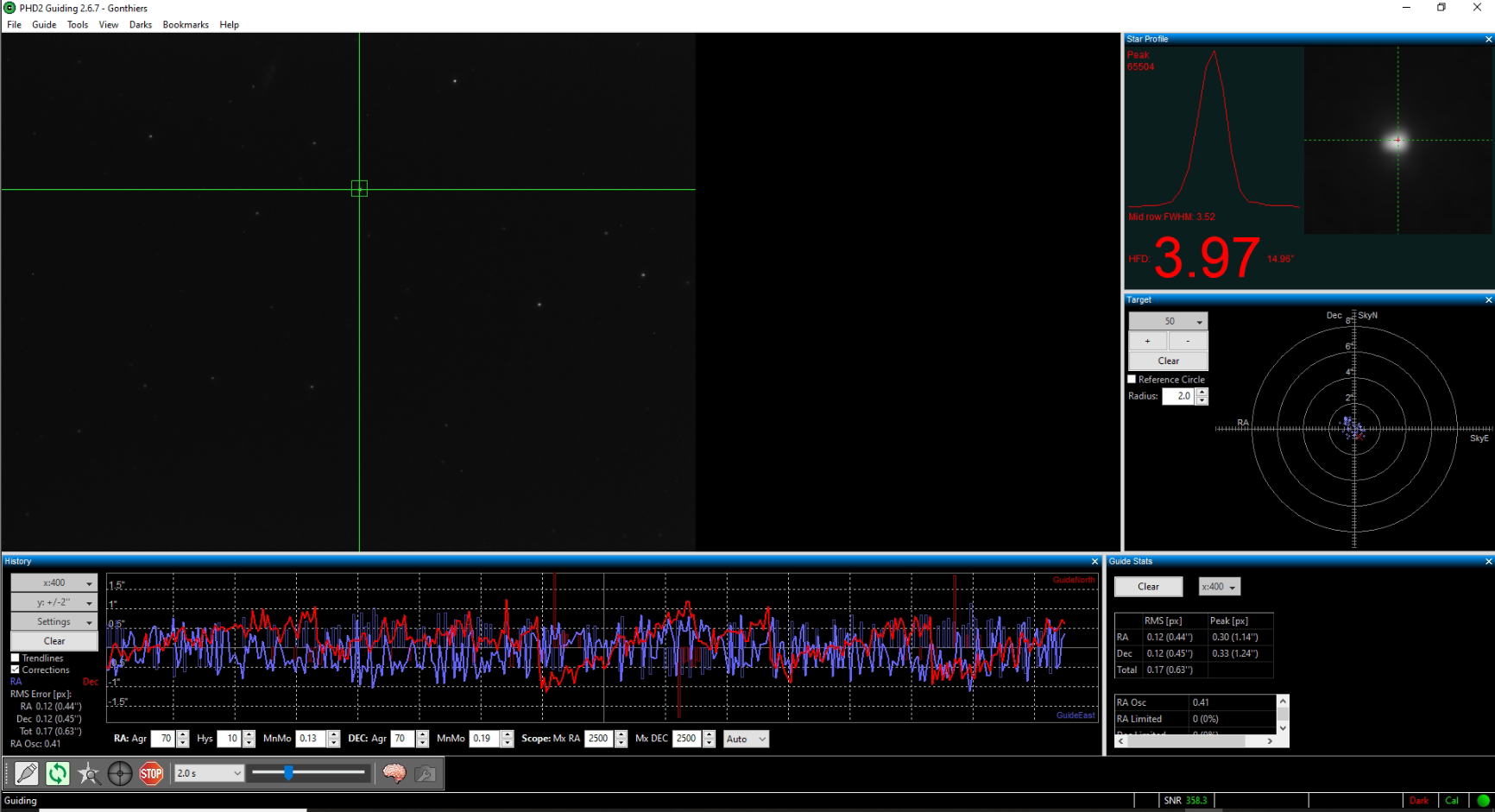Image resolution: width=1495 pixels, height=812 pixels.
Task: Open the Help menu
Action: [x=229, y=25]
